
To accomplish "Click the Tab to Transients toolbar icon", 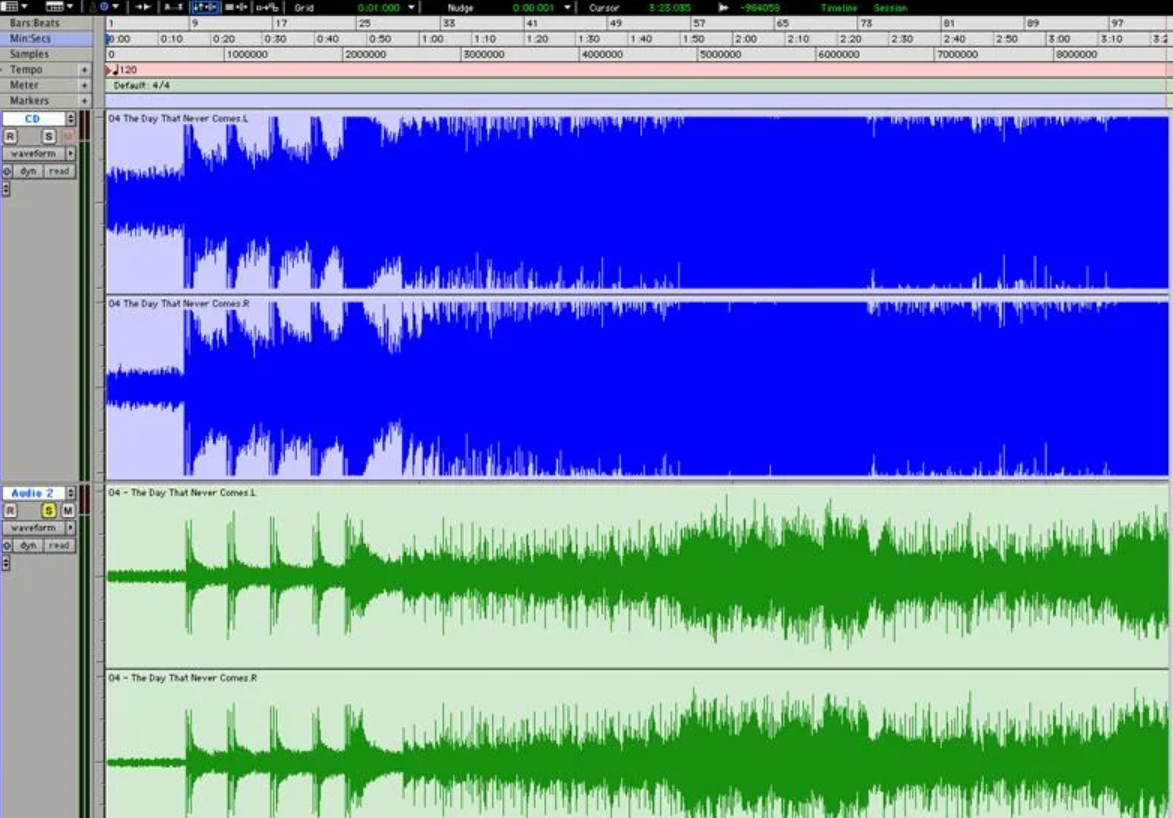I will point(143,7).
